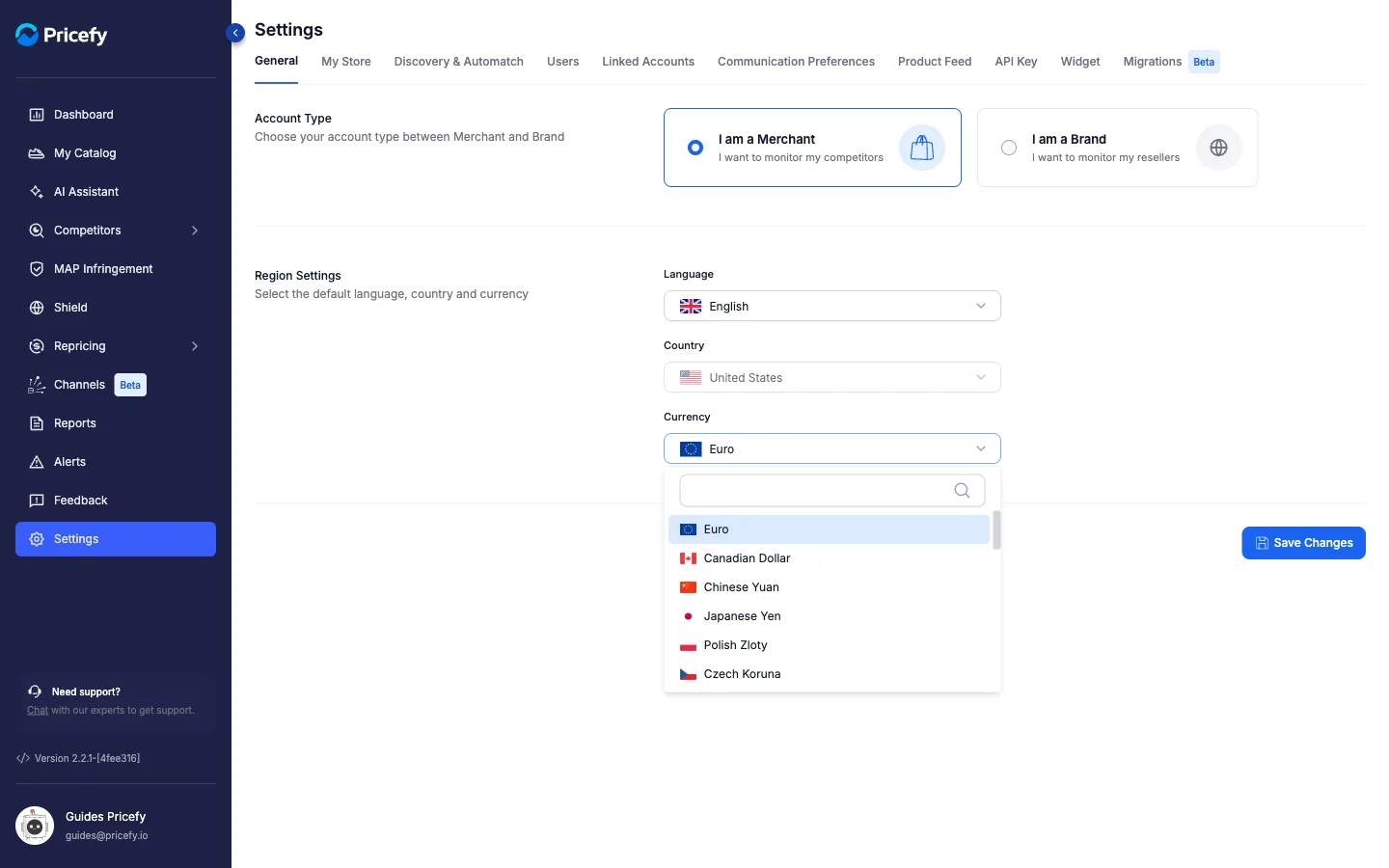Open the Widget tab

tap(1080, 62)
